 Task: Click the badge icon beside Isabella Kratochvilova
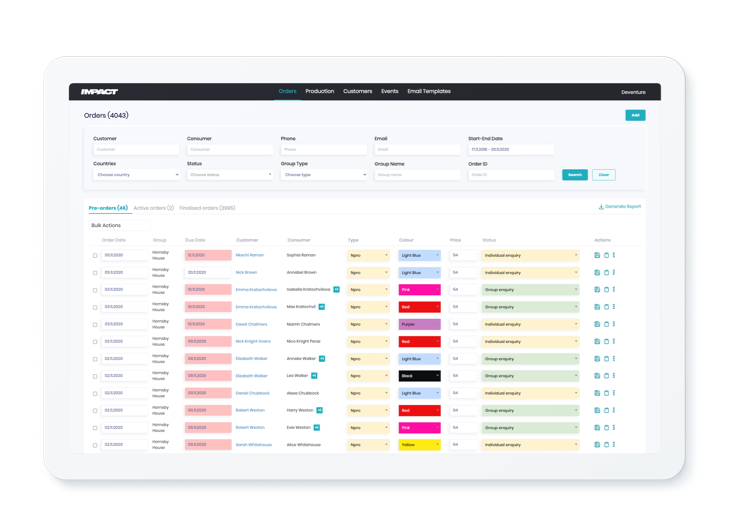click(x=337, y=290)
